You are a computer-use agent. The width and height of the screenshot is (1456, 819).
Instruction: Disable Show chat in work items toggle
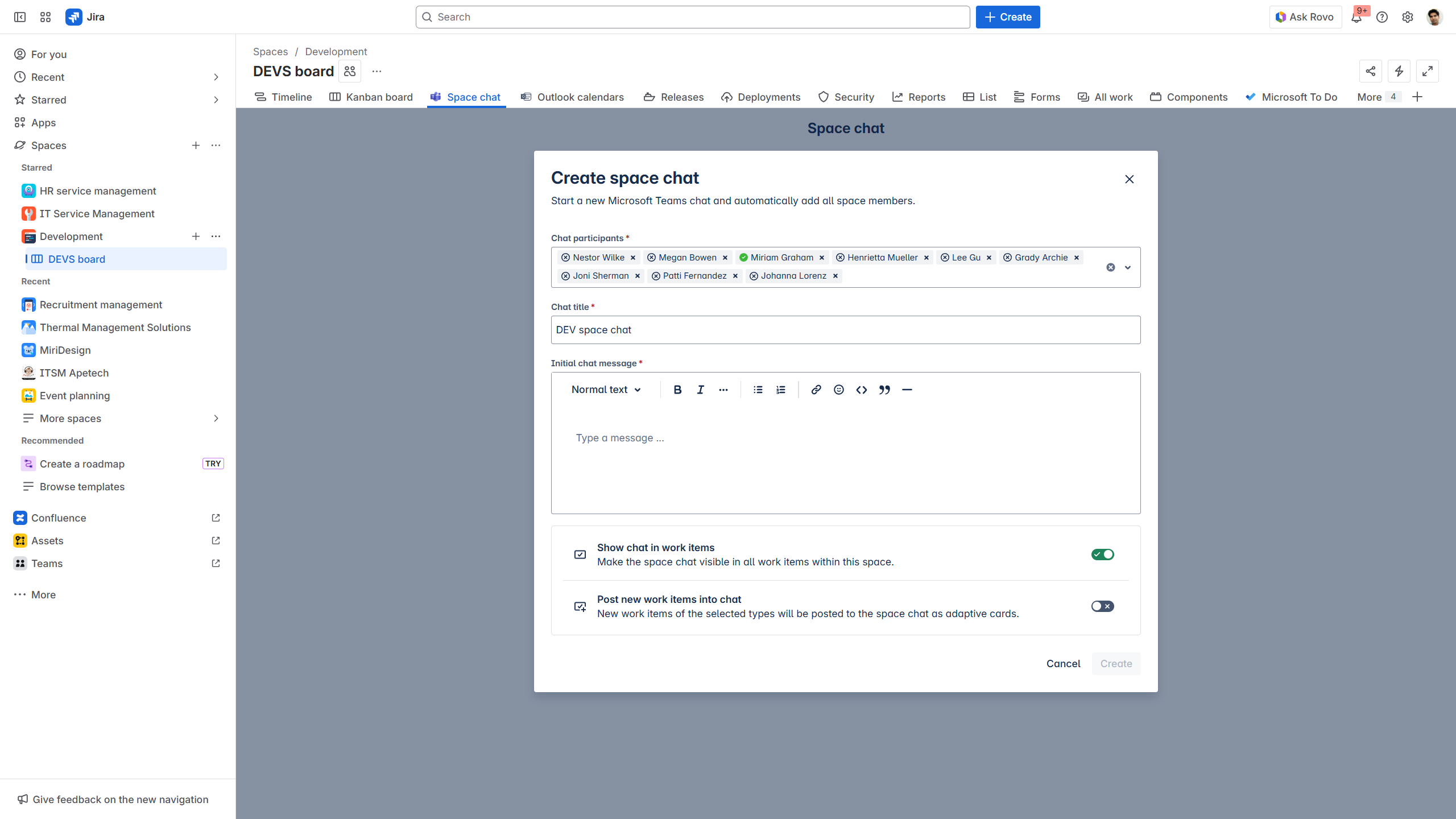point(1102,555)
